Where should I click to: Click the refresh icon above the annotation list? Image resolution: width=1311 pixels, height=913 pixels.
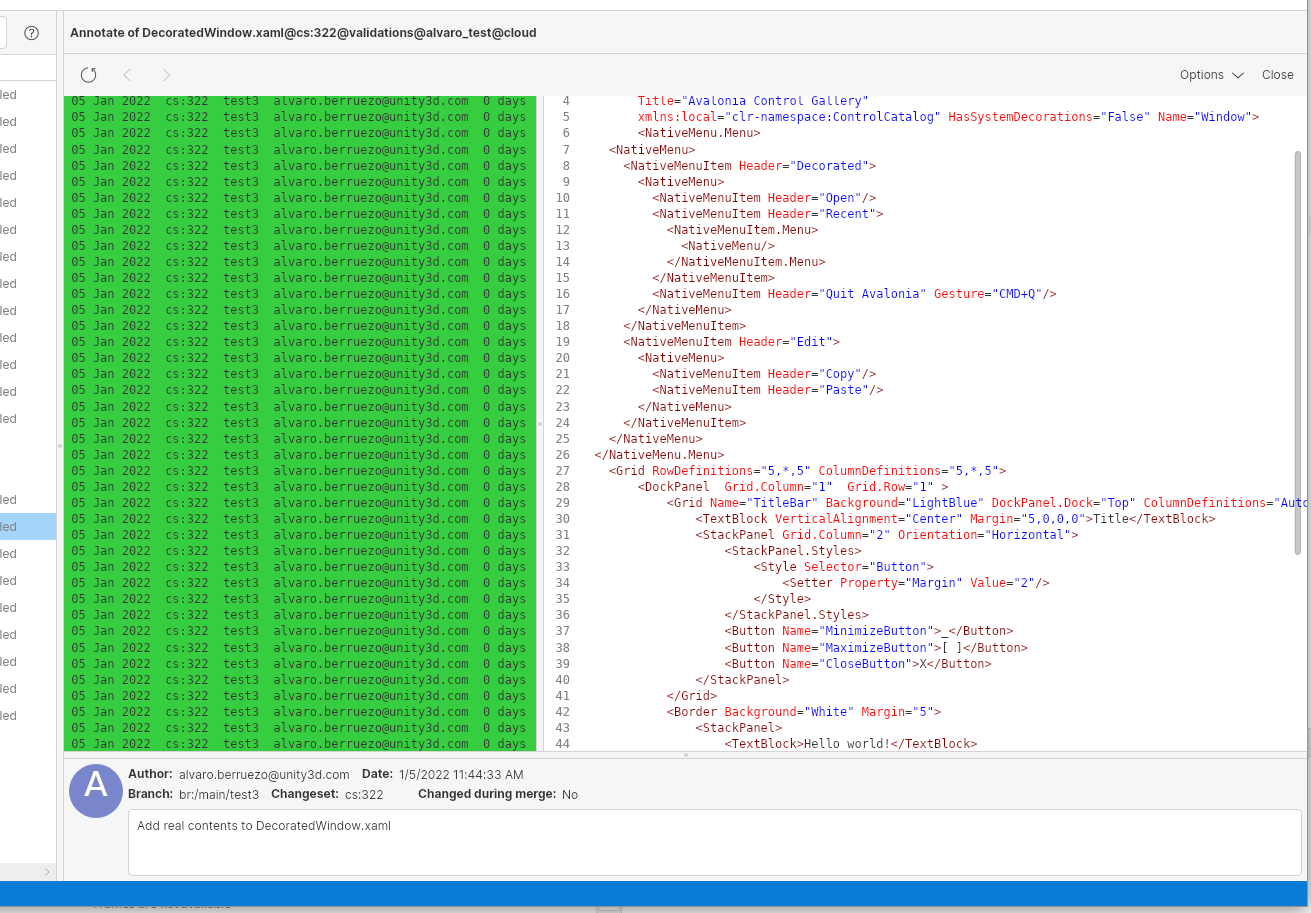(89, 74)
